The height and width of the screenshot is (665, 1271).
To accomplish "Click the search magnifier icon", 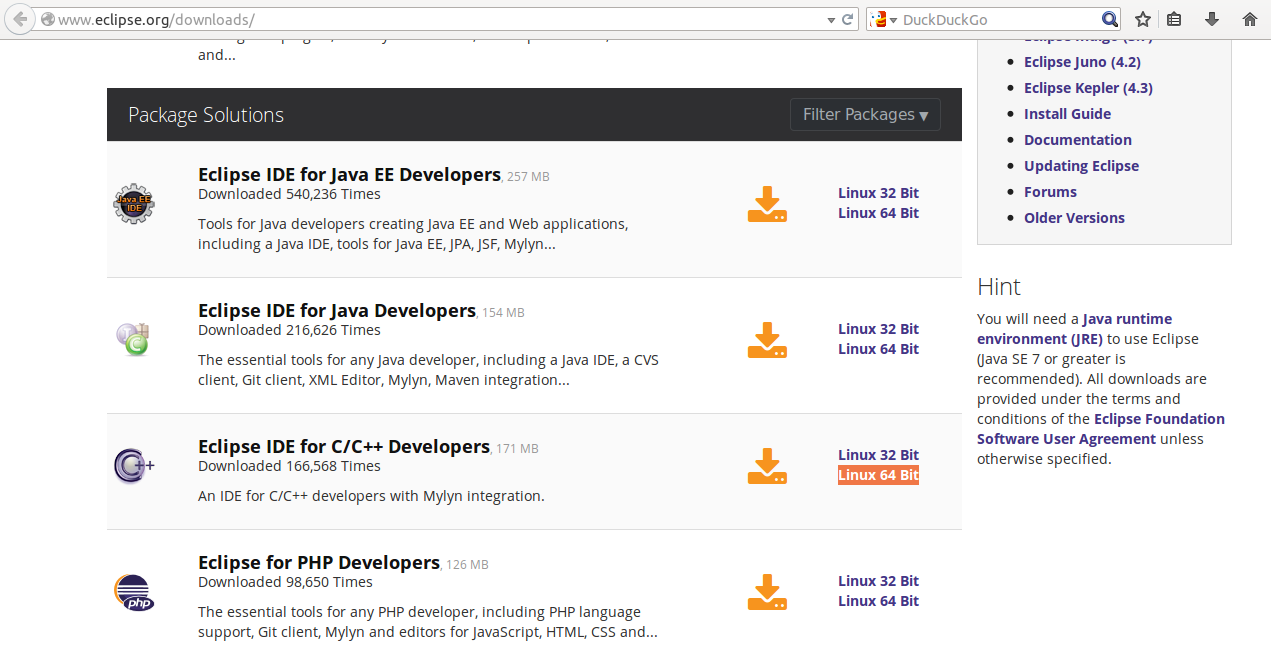I will coord(1110,19).
